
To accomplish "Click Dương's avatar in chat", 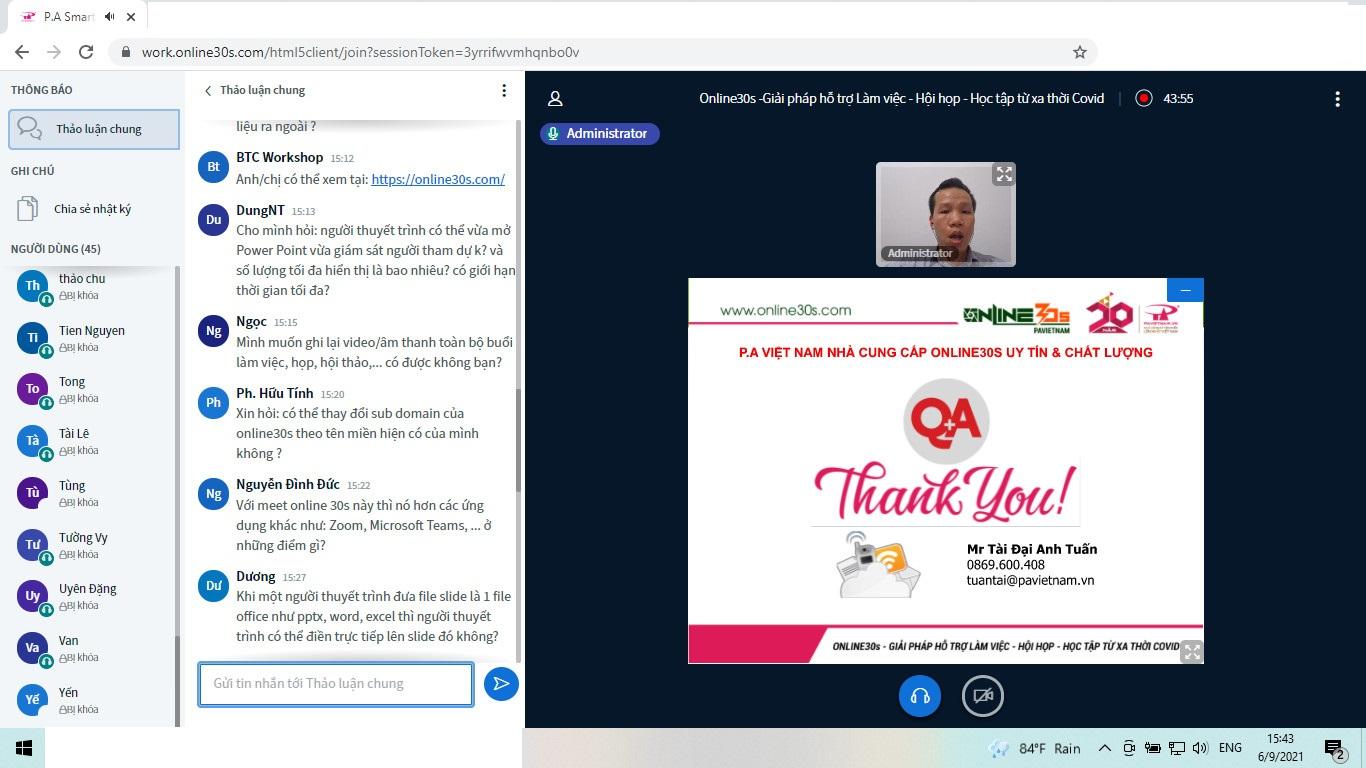I will (x=214, y=586).
